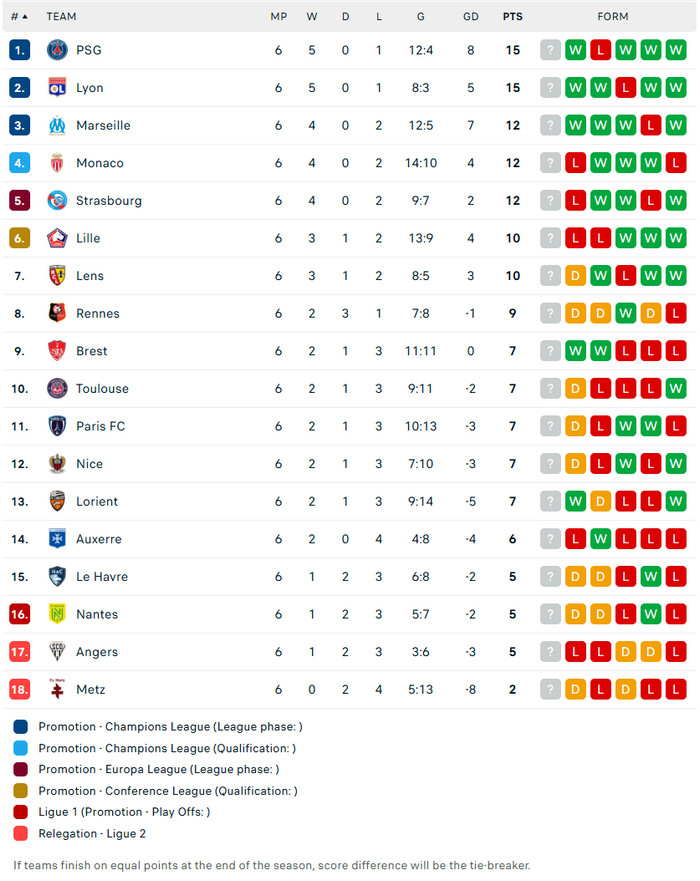Screen dimensions: 700x881
Task: Click the dark blue Champions League legend swatch
Action: point(21,727)
